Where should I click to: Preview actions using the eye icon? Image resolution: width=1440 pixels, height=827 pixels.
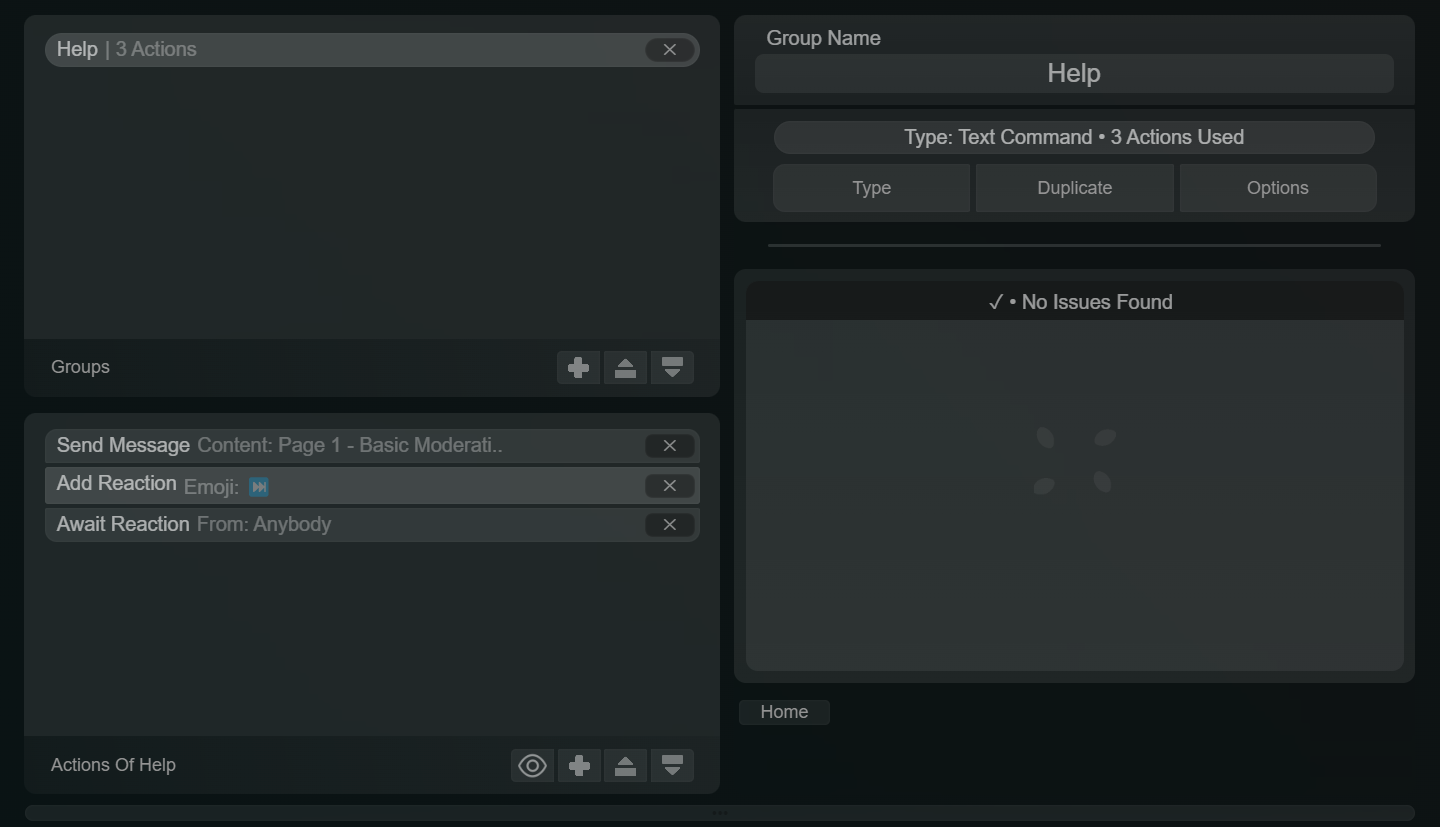[x=531, y=765]
